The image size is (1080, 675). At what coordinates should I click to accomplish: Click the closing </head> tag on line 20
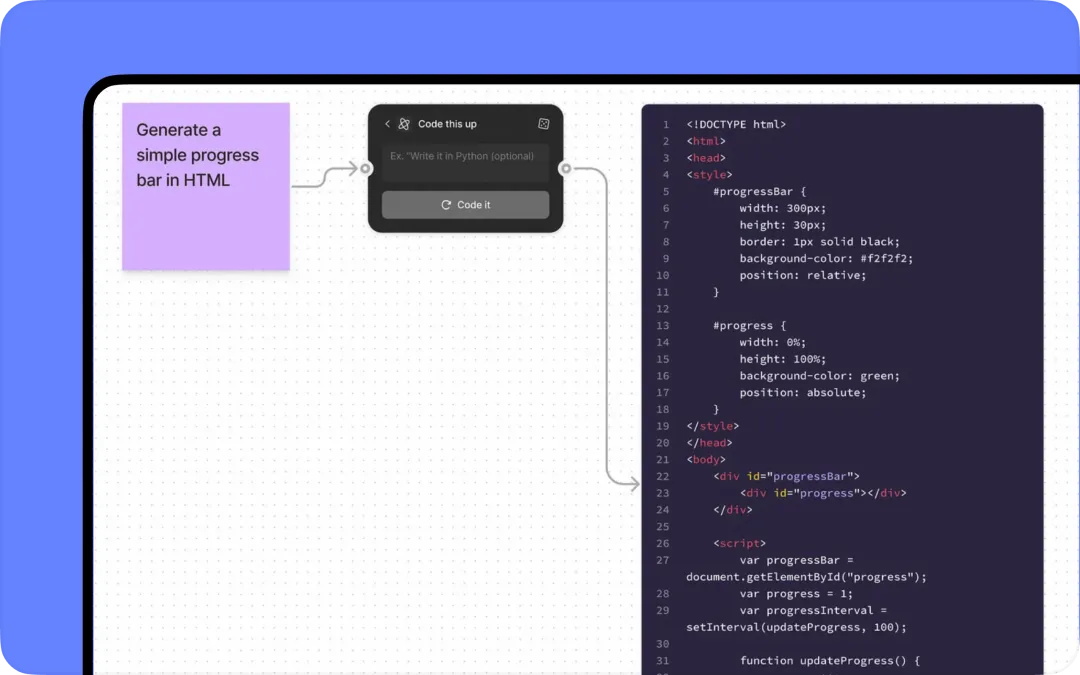tap(709, 443)
